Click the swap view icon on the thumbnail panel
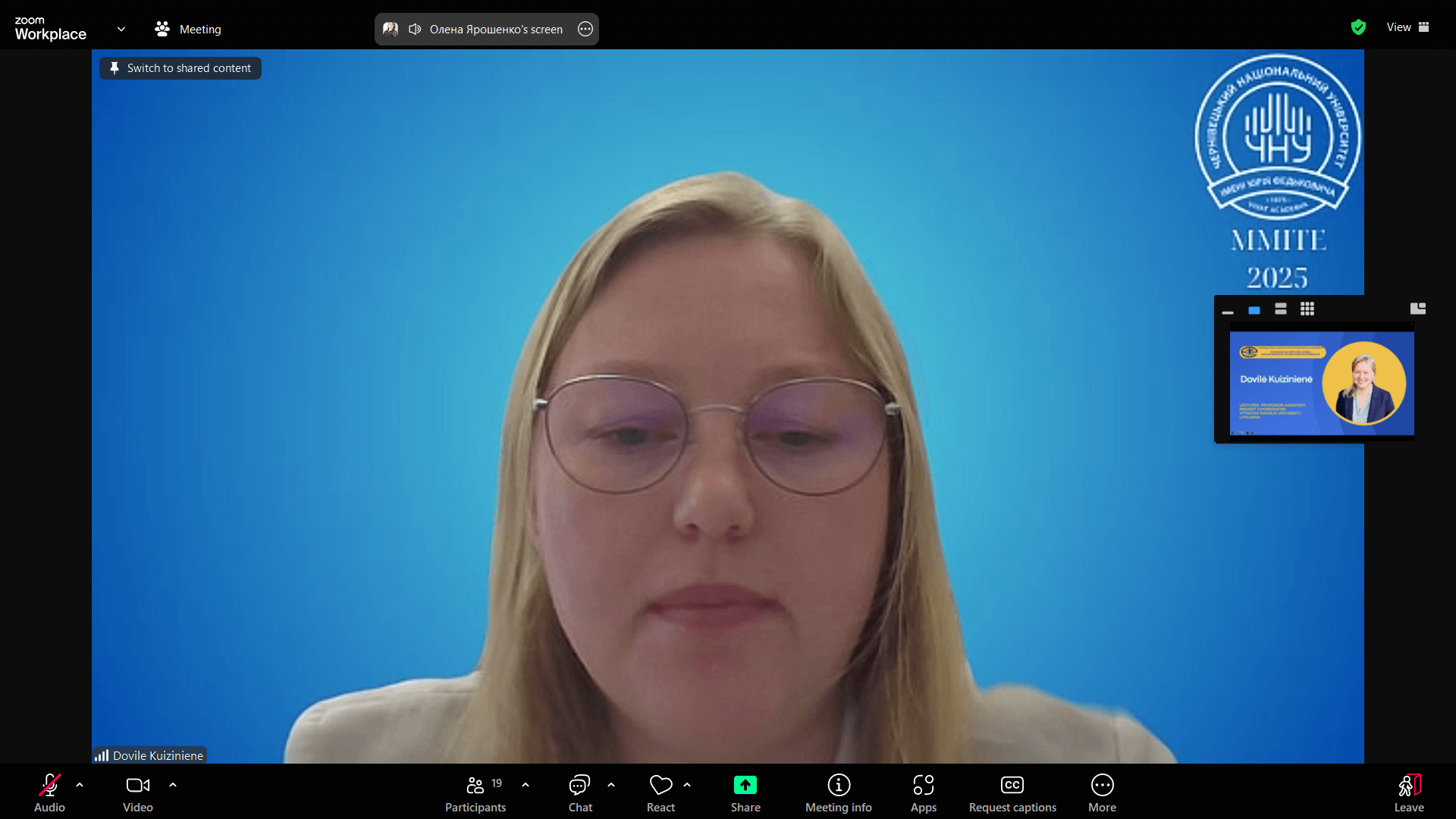Image resolution: width=1456 pixels, height=819 pixels. pos(1418,309)
